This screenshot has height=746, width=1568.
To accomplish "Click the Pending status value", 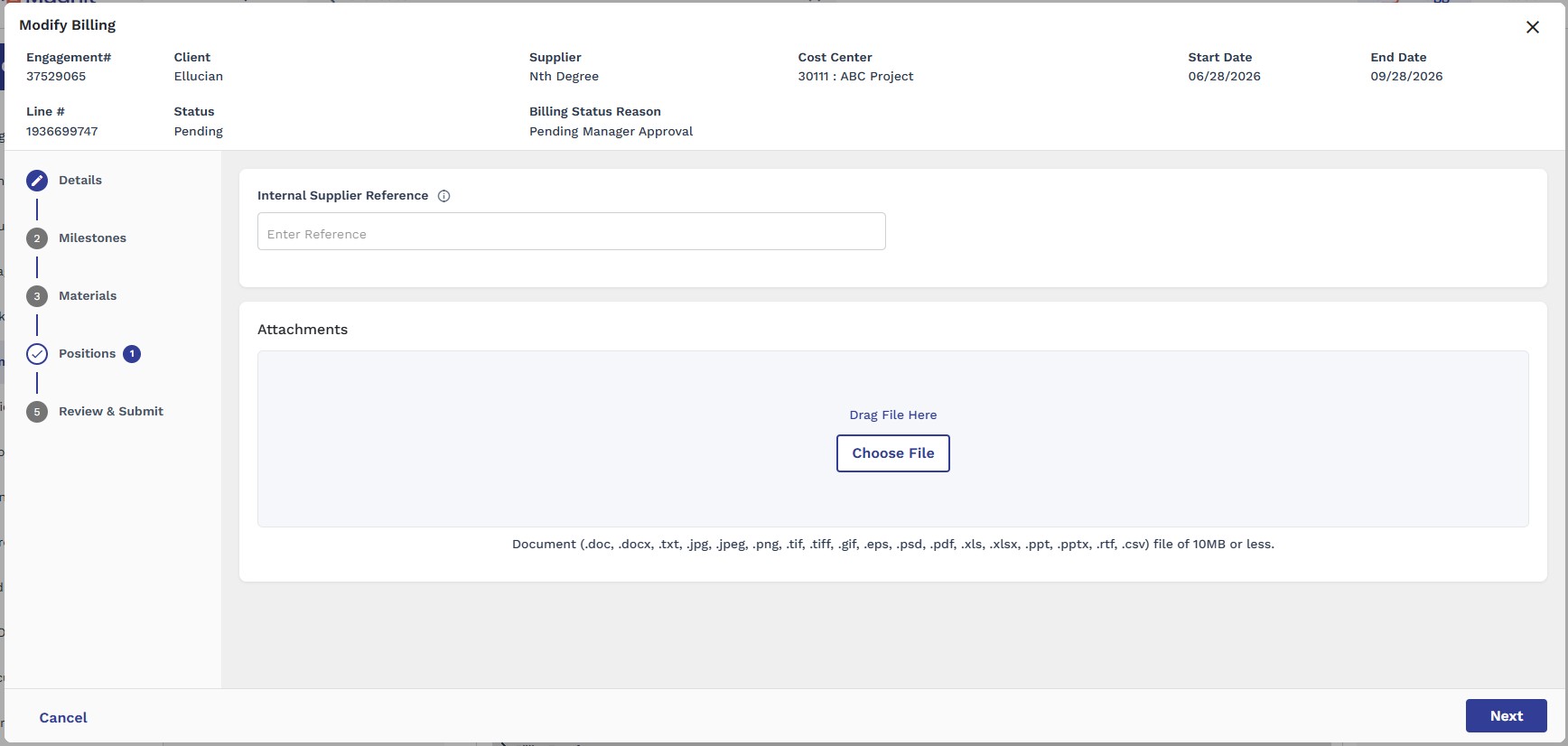I will click(x=199, y=132).
